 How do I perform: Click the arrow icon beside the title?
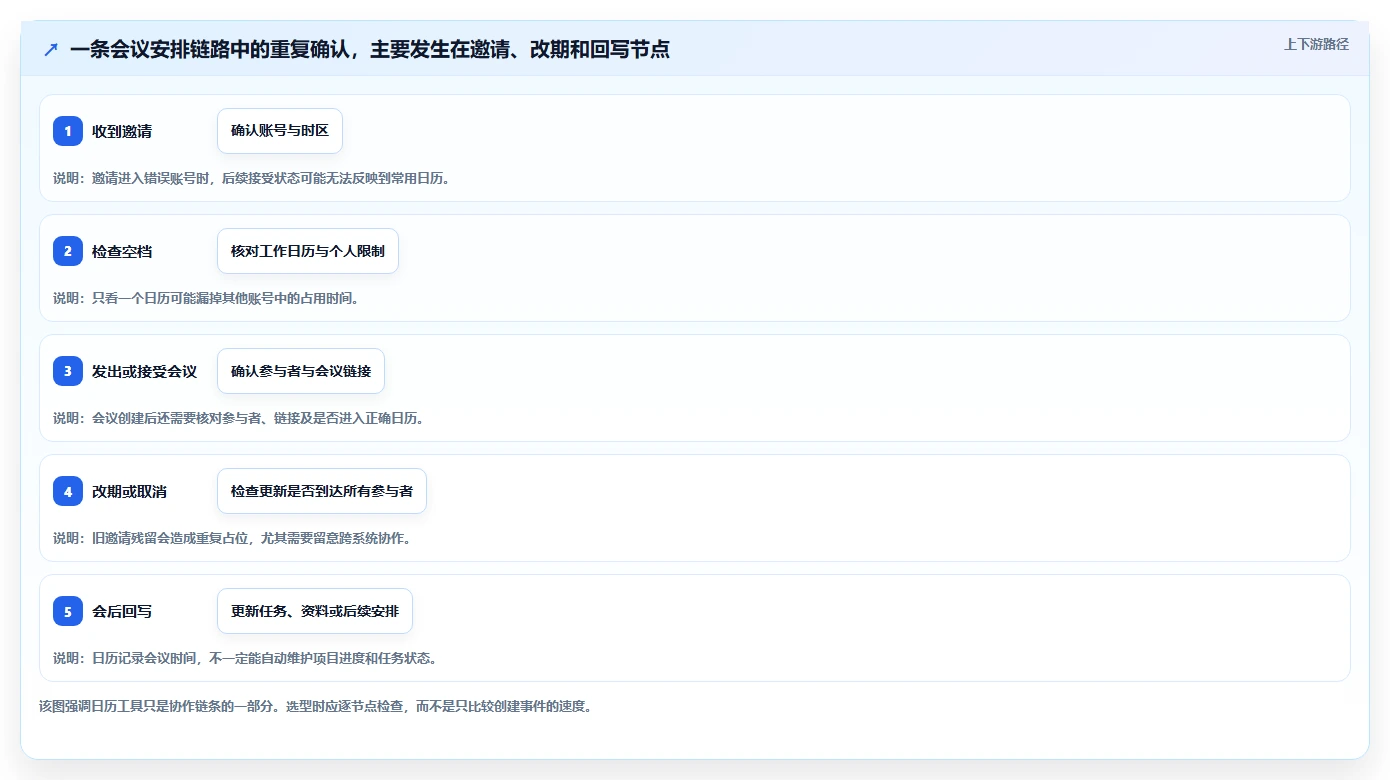tap(51, 49)
